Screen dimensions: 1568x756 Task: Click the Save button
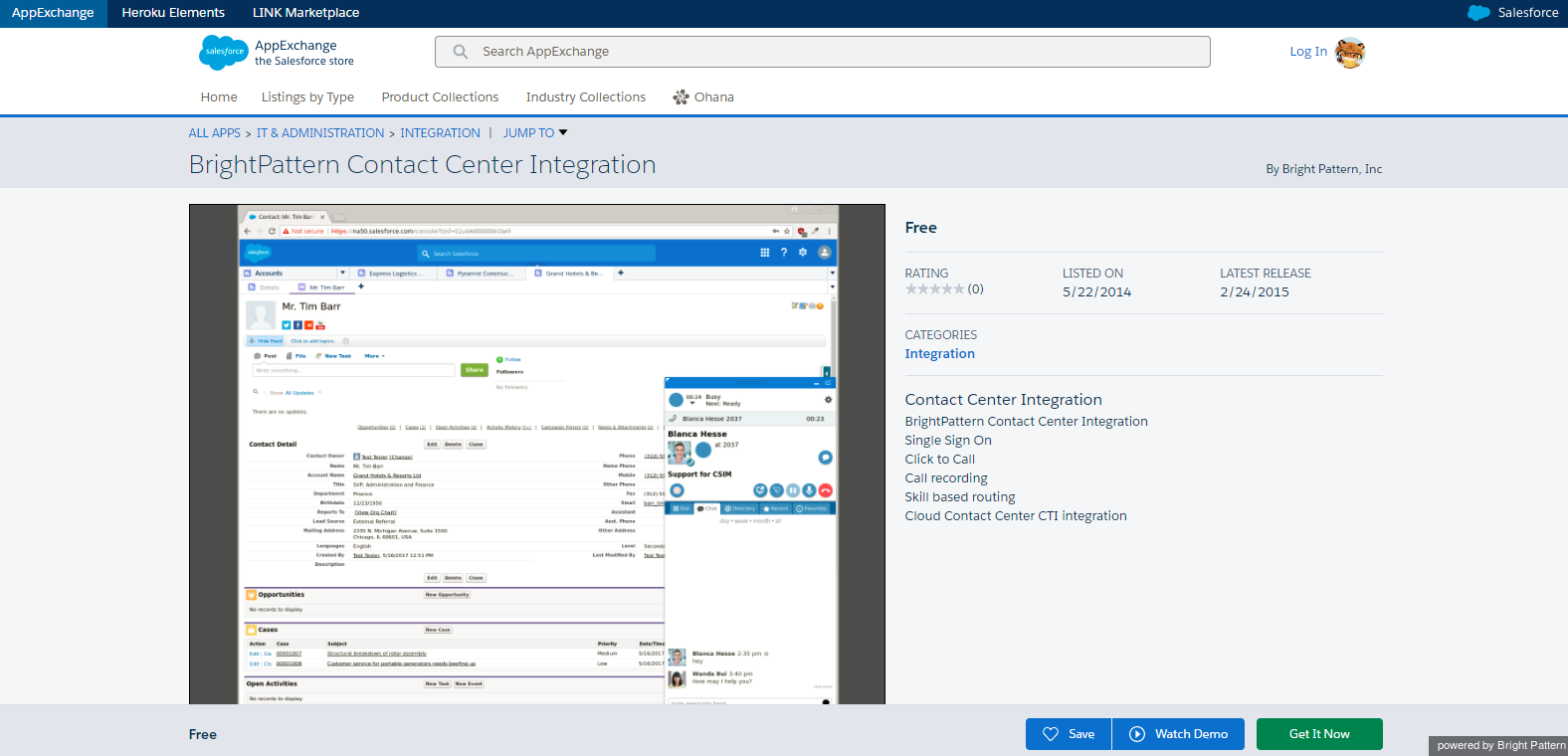1069,734
